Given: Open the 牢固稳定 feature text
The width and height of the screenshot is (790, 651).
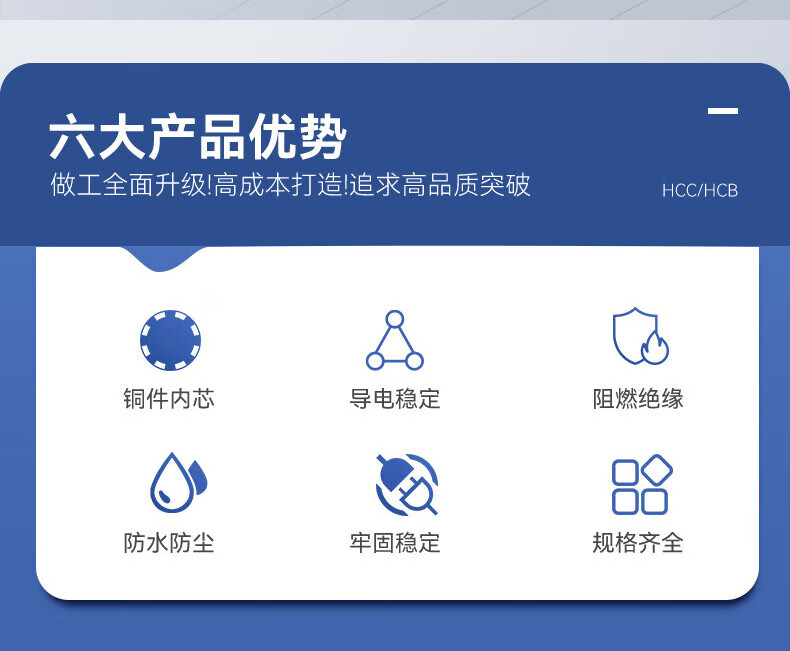Looking at the screenshot, I should (395, 543).
